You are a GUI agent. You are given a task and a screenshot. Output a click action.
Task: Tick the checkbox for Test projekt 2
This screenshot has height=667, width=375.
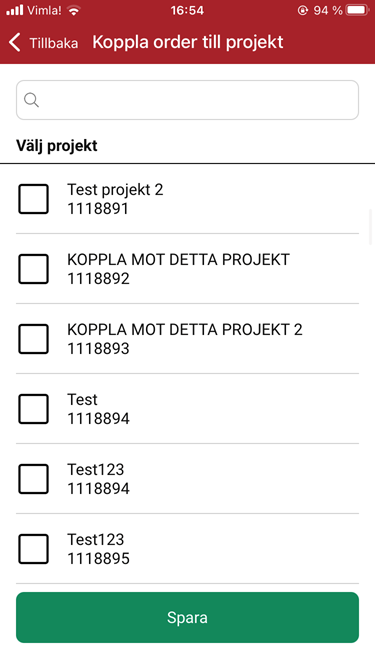pyautogui.click(x=33, y=199)
